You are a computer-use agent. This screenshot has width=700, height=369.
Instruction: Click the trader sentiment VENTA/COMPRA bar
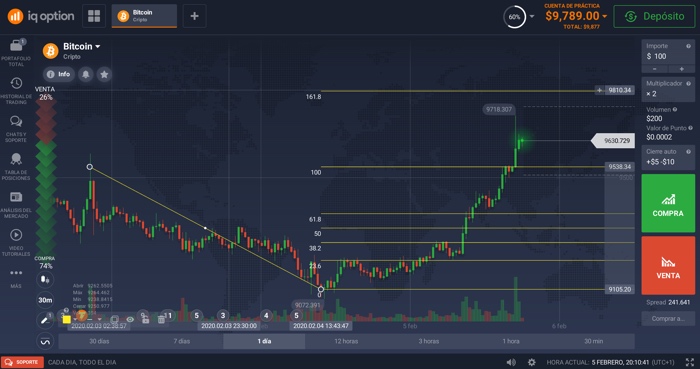pos(46,177)
